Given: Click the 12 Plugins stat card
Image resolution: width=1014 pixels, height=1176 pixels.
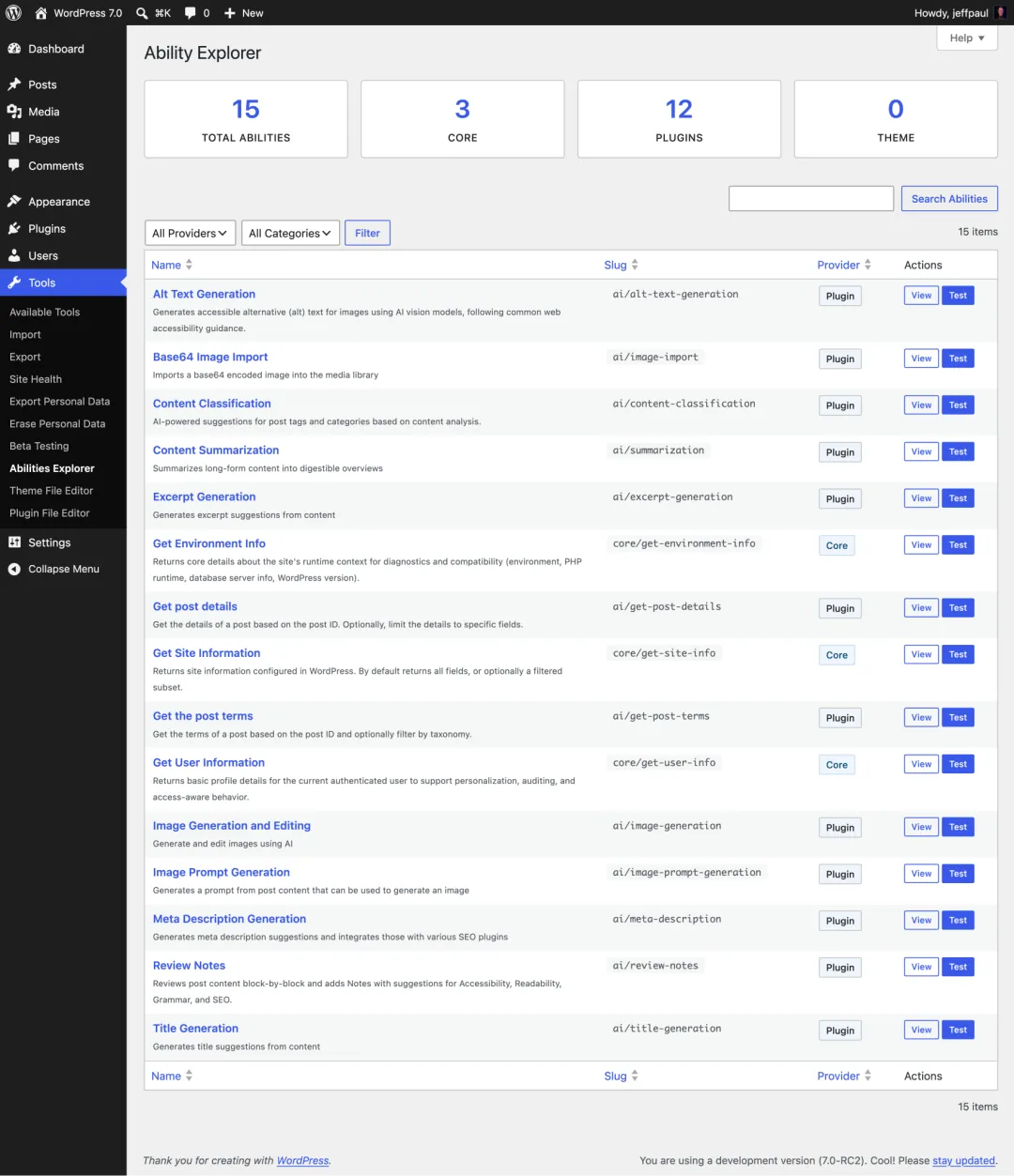Looking at the screenshot, I should point(679,119).
